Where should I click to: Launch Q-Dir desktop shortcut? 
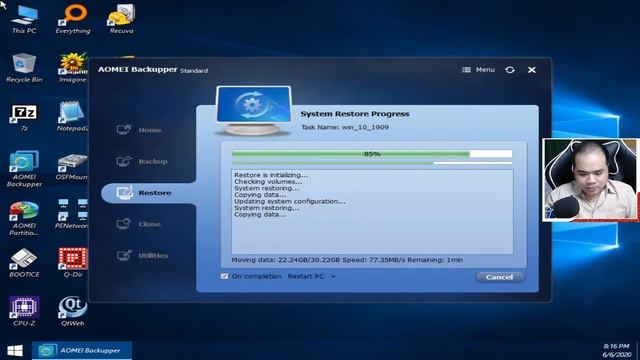[x=73, y=262]
